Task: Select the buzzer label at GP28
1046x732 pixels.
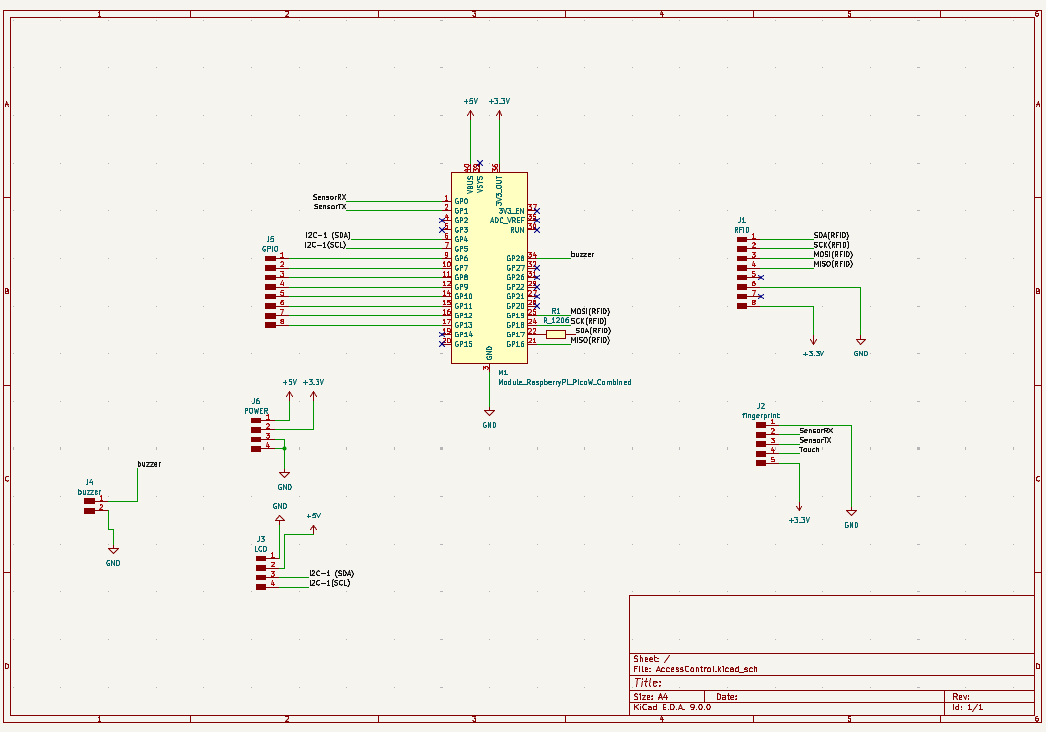Action: point(582,254)
